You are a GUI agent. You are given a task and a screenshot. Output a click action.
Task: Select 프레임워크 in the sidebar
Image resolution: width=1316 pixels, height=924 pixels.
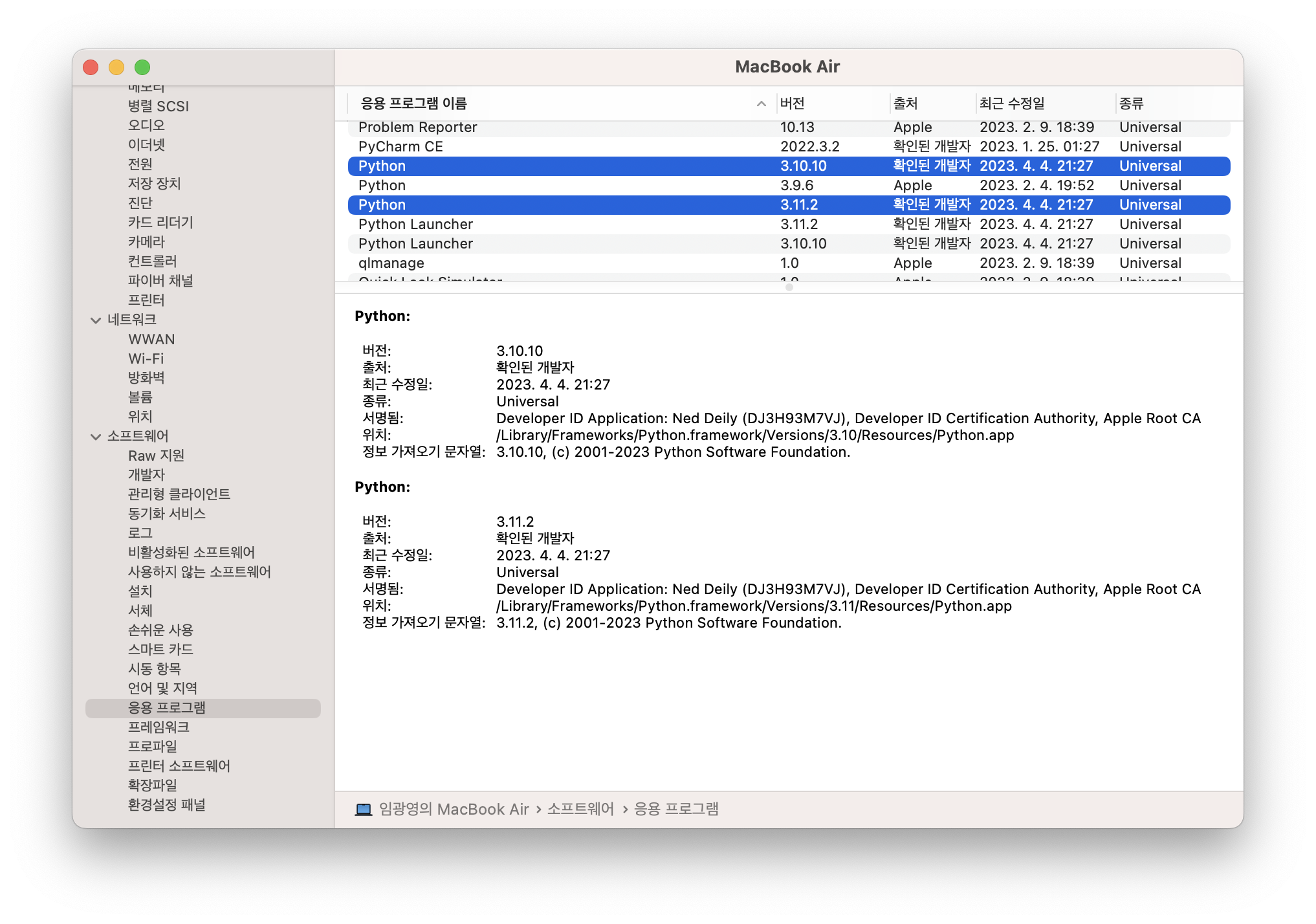tap(159, 727)
